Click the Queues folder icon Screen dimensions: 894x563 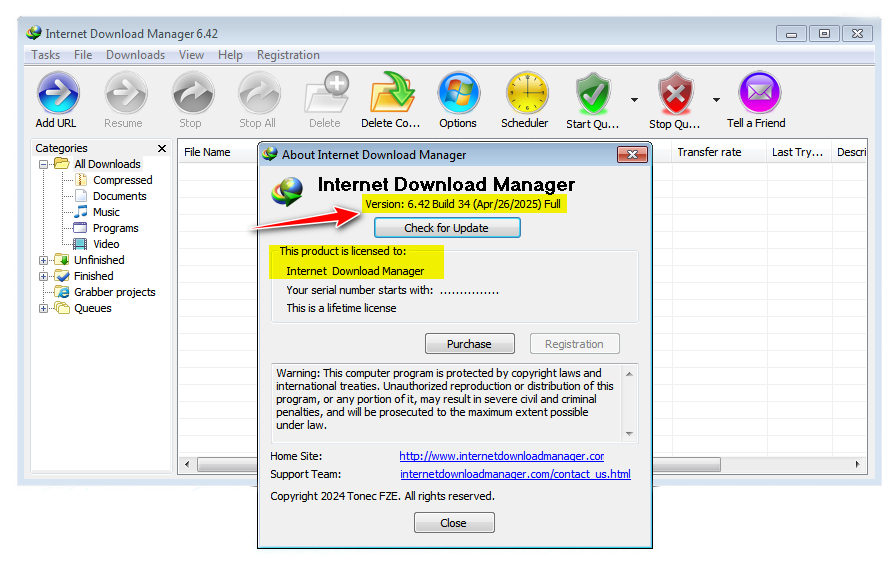coord(62,308)
